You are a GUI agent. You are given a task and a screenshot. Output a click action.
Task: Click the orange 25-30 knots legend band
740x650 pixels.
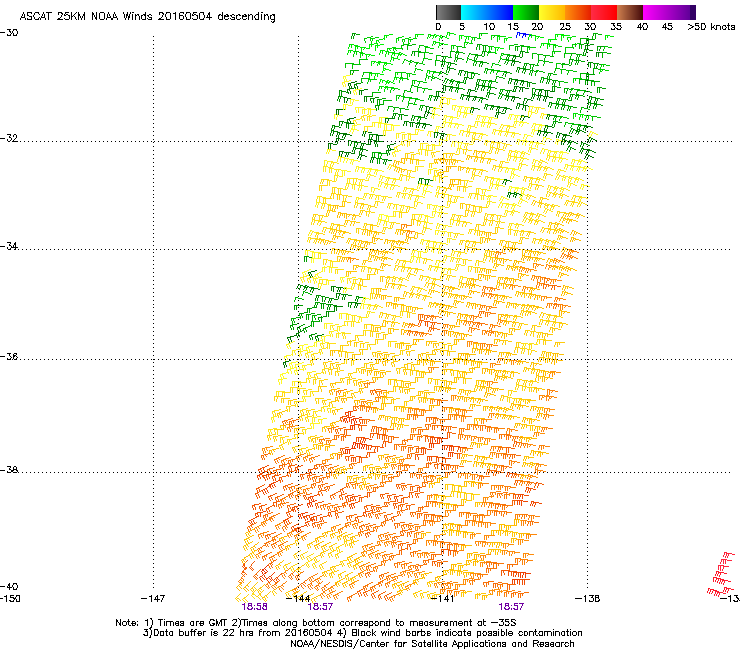click(x=578, y=12)
